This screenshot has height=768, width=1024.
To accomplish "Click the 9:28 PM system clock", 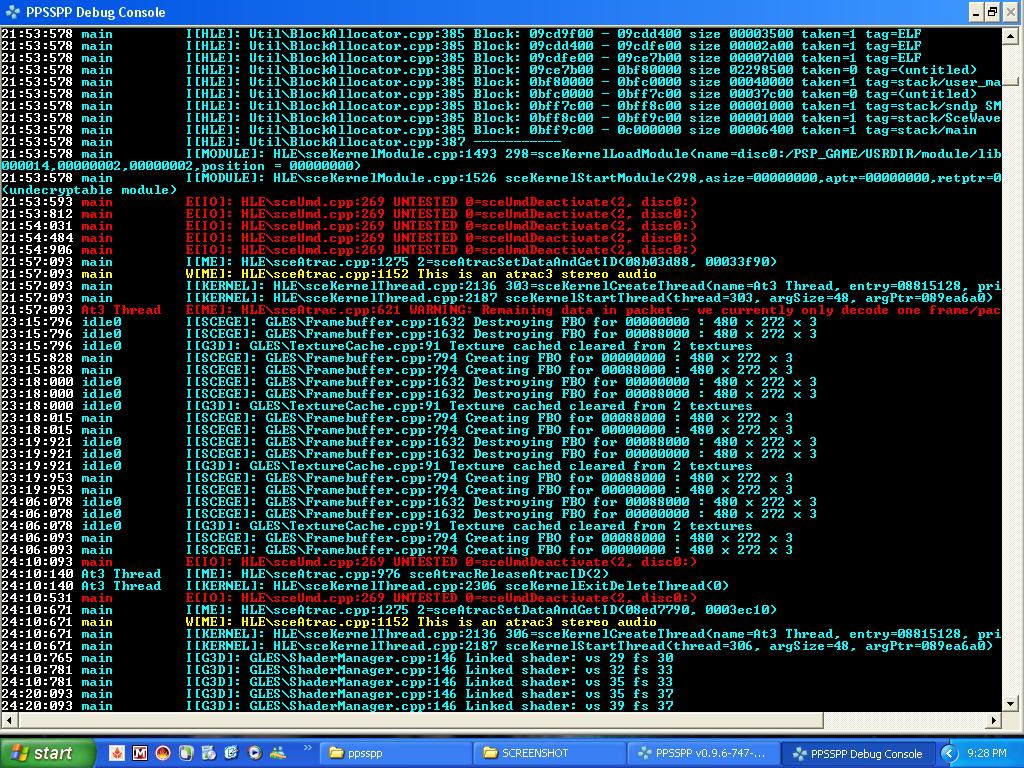I will [987, 753].
